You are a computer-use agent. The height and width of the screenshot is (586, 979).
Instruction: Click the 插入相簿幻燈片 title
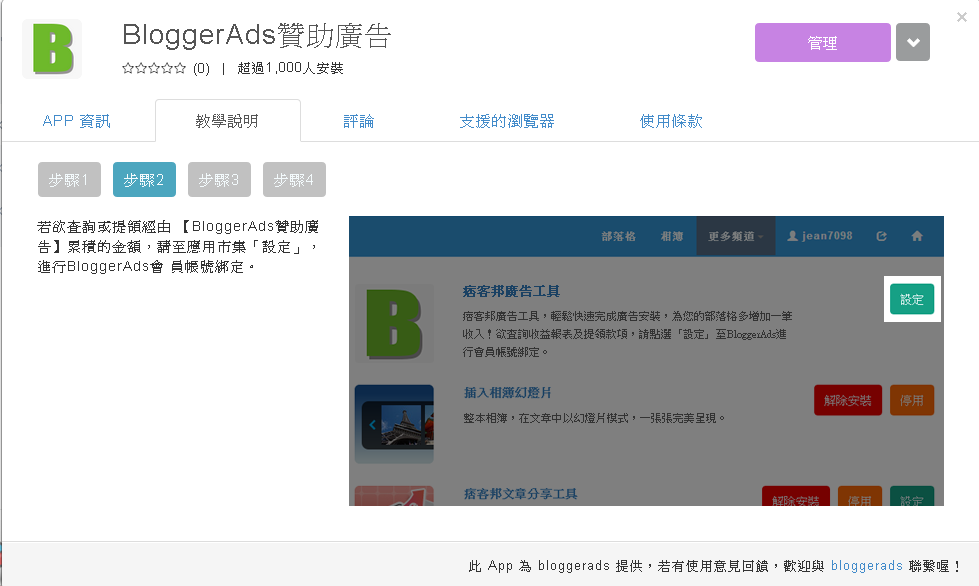pos(508,393)
